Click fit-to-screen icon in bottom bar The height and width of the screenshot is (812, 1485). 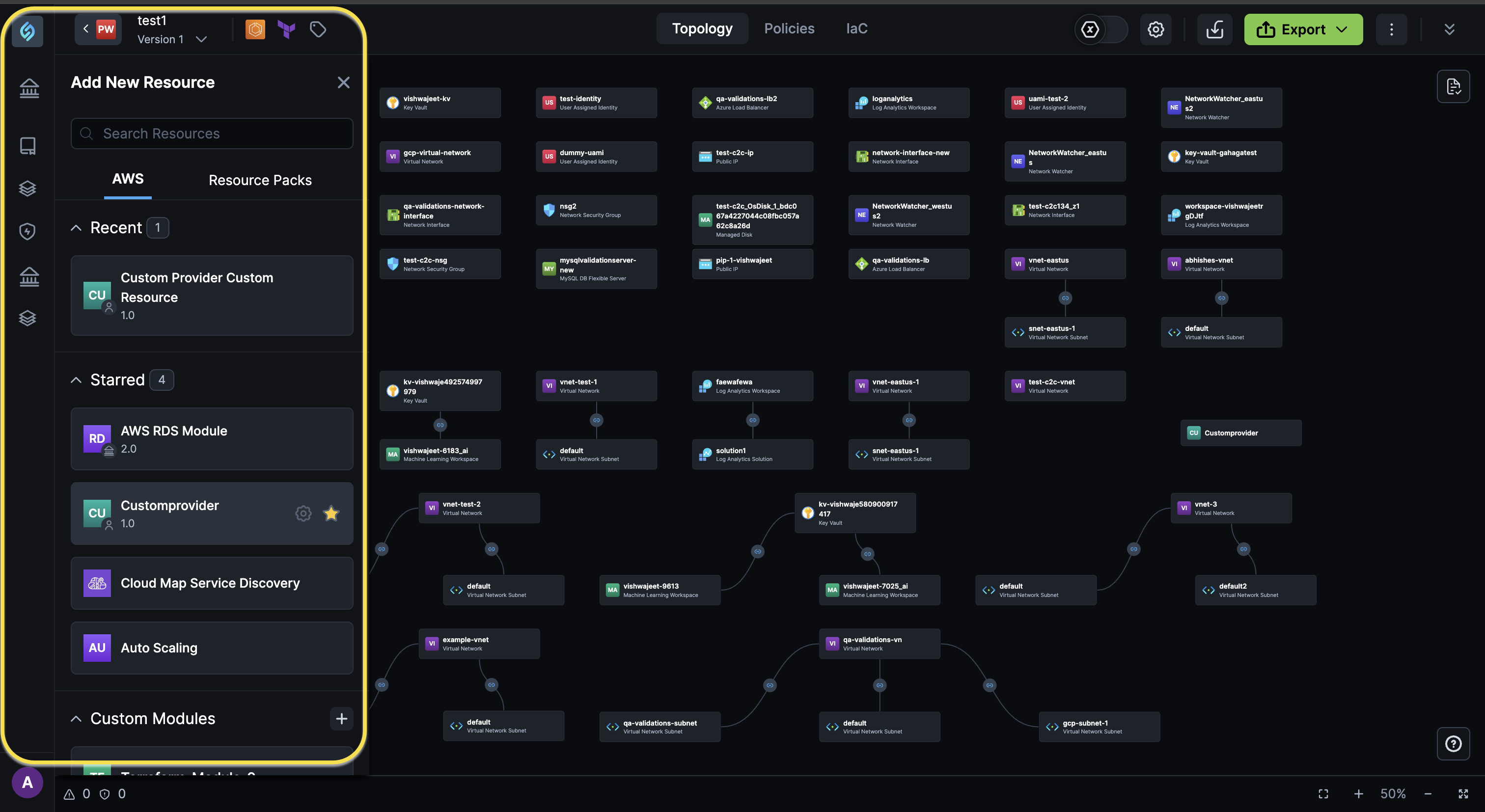(1323, 794)
